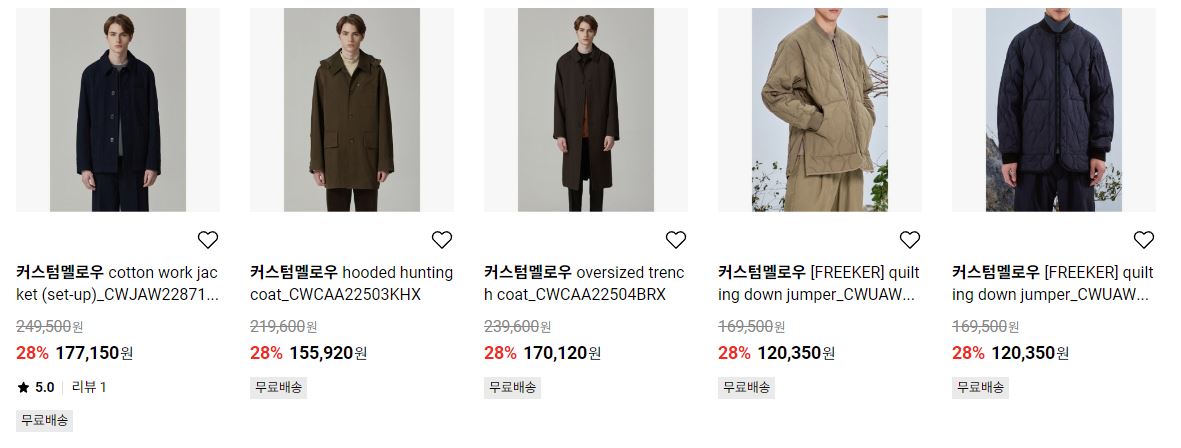The width and height of the screenshot is (1181, 448).
Task: Select khaki quilting down jumper image
Action: (x=819, y=110)
